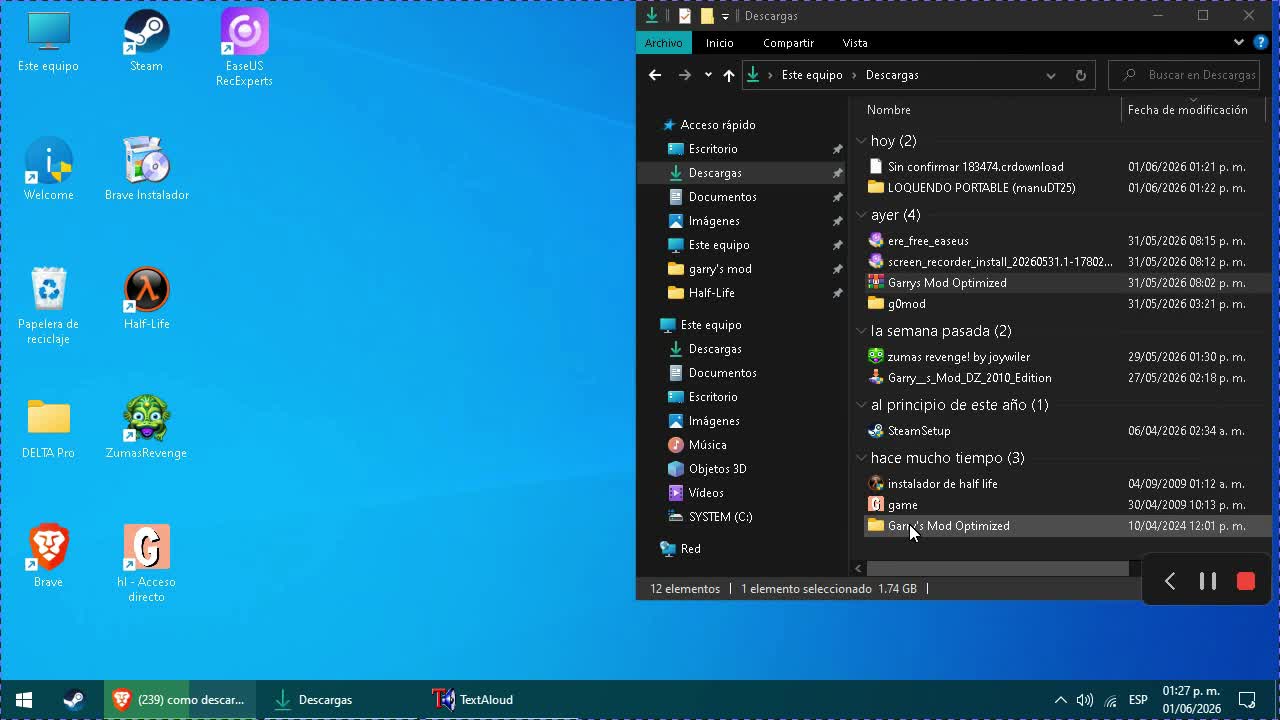The image size is (1280, 720).
Task: Select the Este equipo desktop icon
Action: 48,41
